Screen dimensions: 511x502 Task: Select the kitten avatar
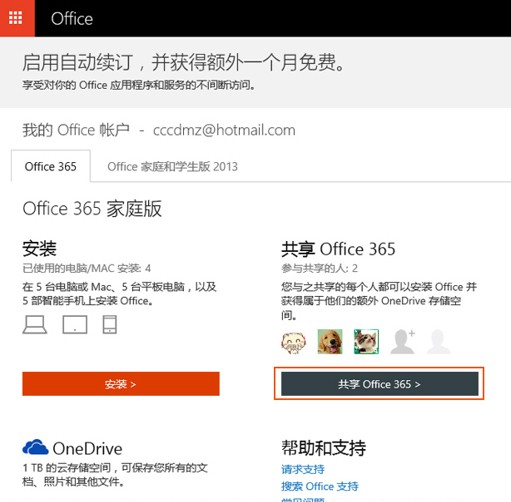366,342
